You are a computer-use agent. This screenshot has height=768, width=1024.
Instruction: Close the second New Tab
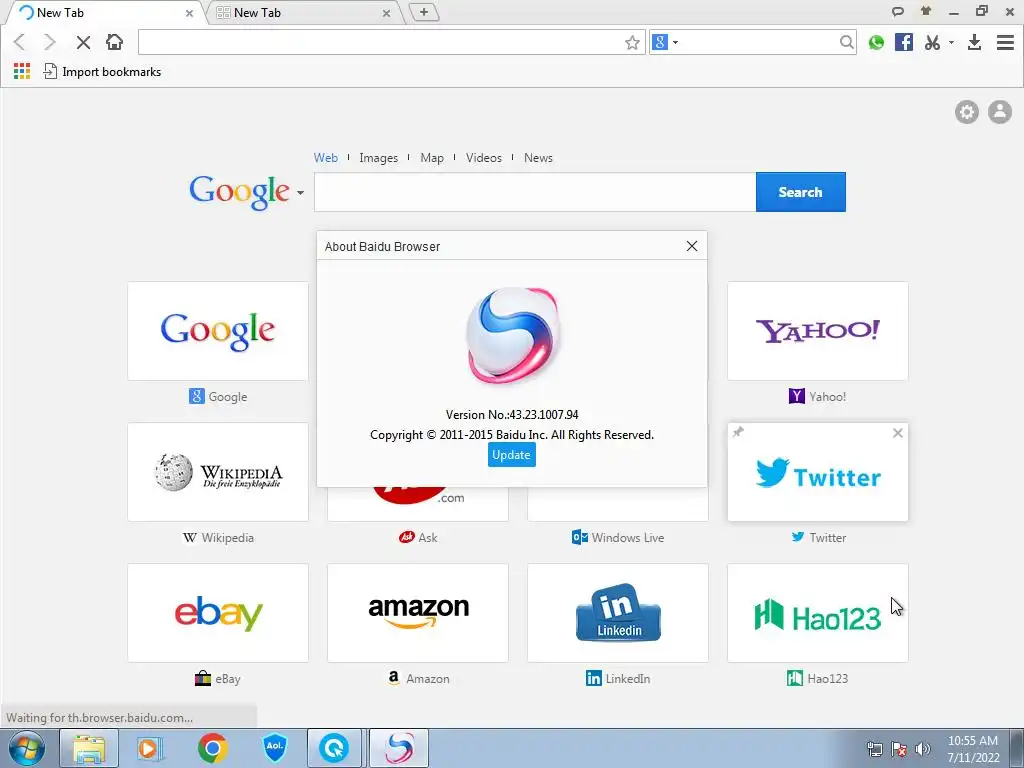click(x=387, y=13)
